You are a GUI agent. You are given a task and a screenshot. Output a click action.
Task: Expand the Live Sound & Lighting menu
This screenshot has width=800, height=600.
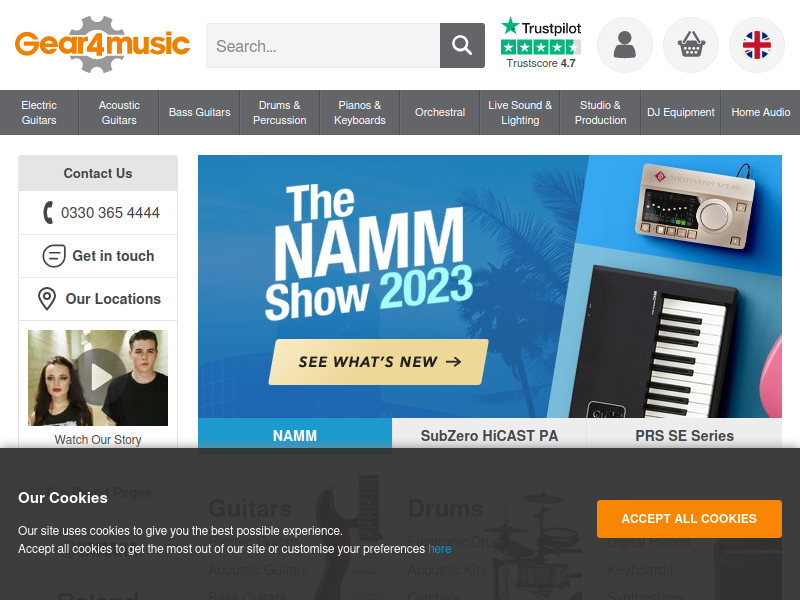click(520, 112)
